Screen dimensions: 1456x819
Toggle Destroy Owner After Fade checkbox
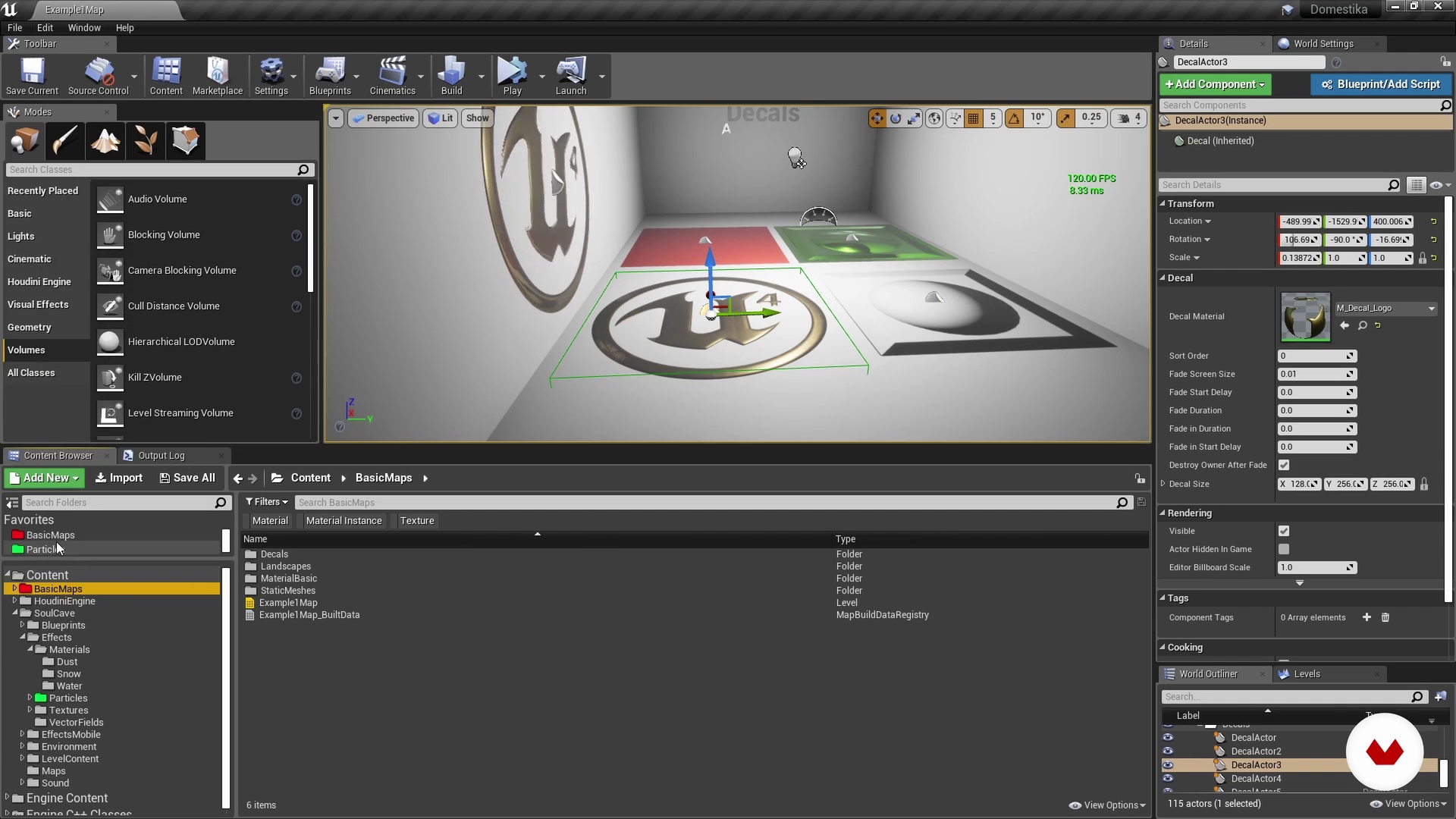coord(1284,465)
